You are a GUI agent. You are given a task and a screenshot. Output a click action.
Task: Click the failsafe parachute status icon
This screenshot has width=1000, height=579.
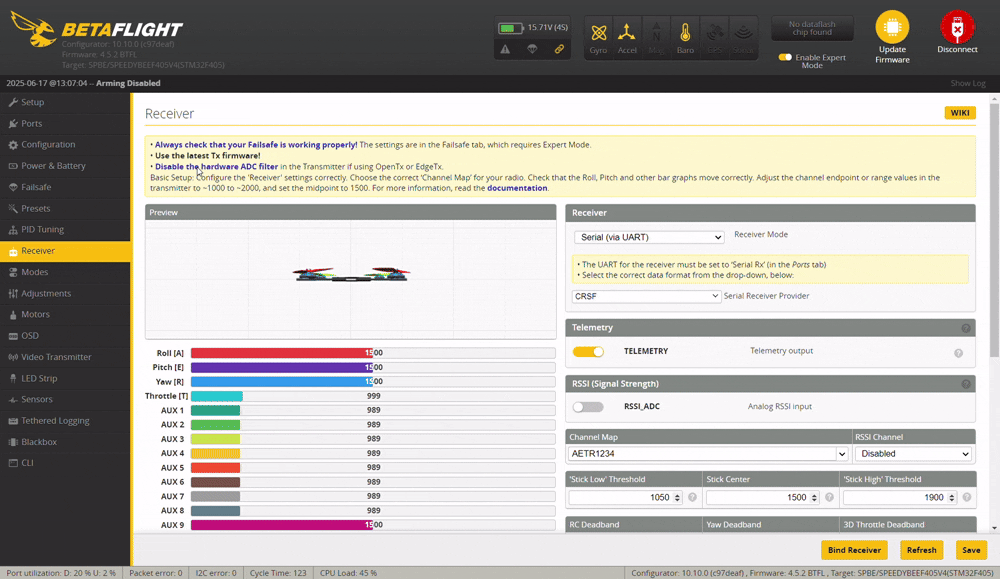(532, 49)
